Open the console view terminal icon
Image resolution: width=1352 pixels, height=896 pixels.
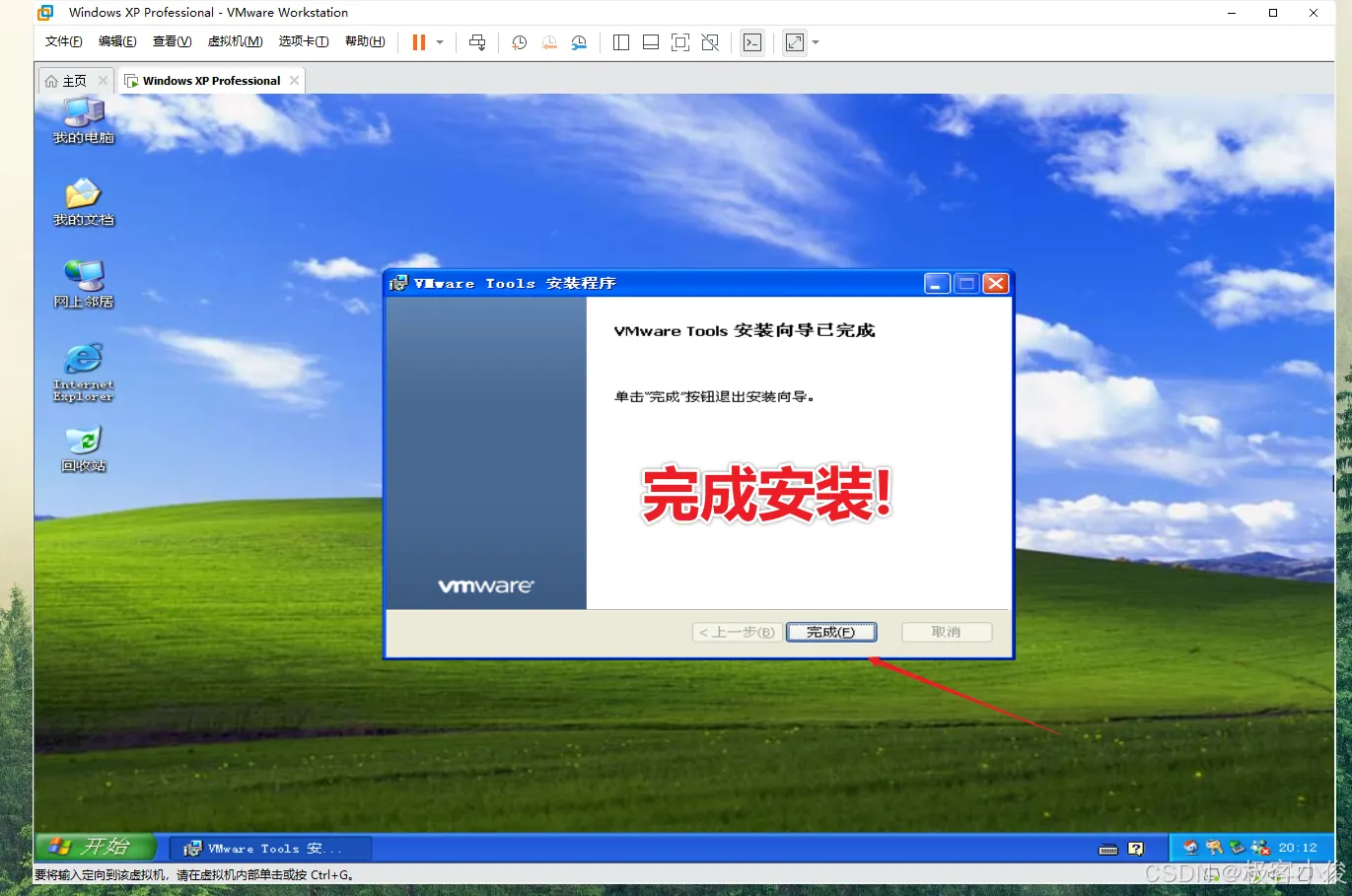[752, 42]
